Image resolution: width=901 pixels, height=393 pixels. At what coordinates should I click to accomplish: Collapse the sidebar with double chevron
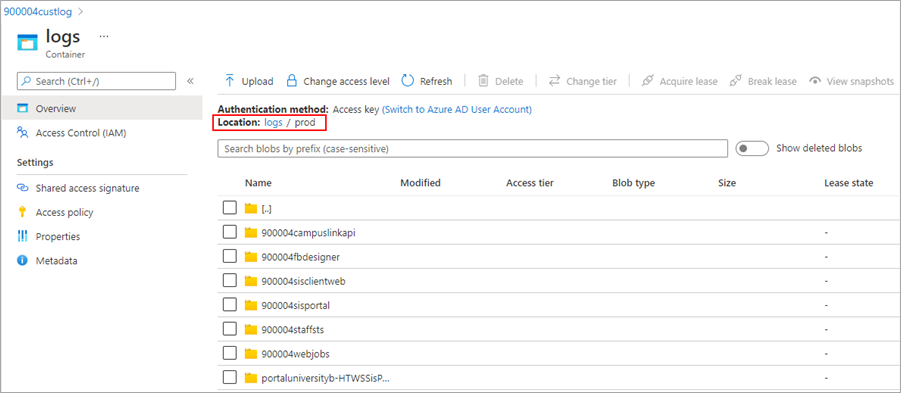[190, 81]
